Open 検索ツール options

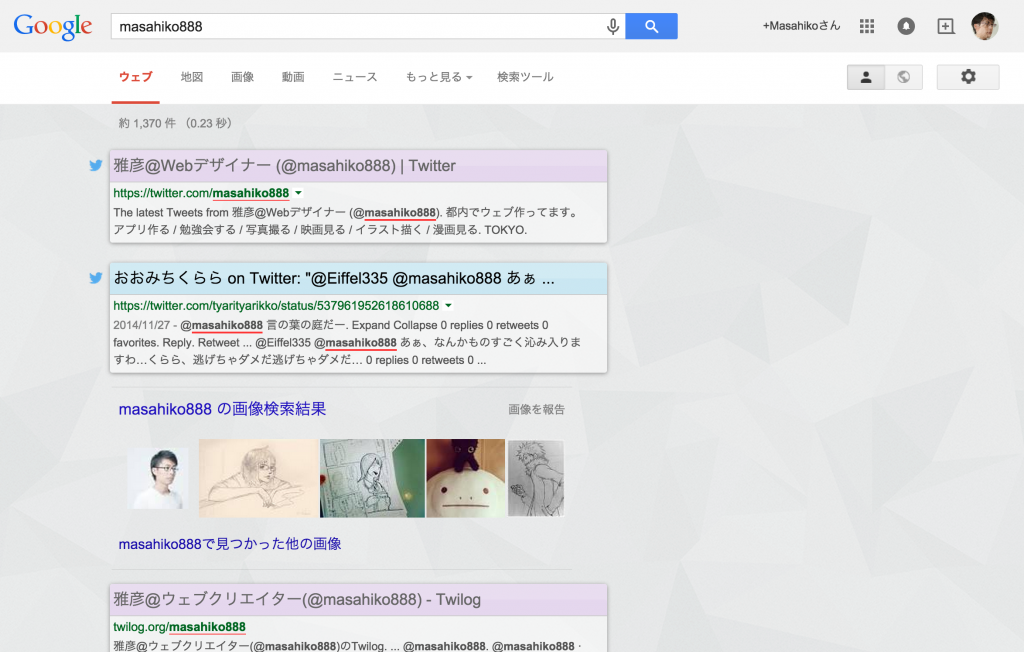click(x=525, y=77)
